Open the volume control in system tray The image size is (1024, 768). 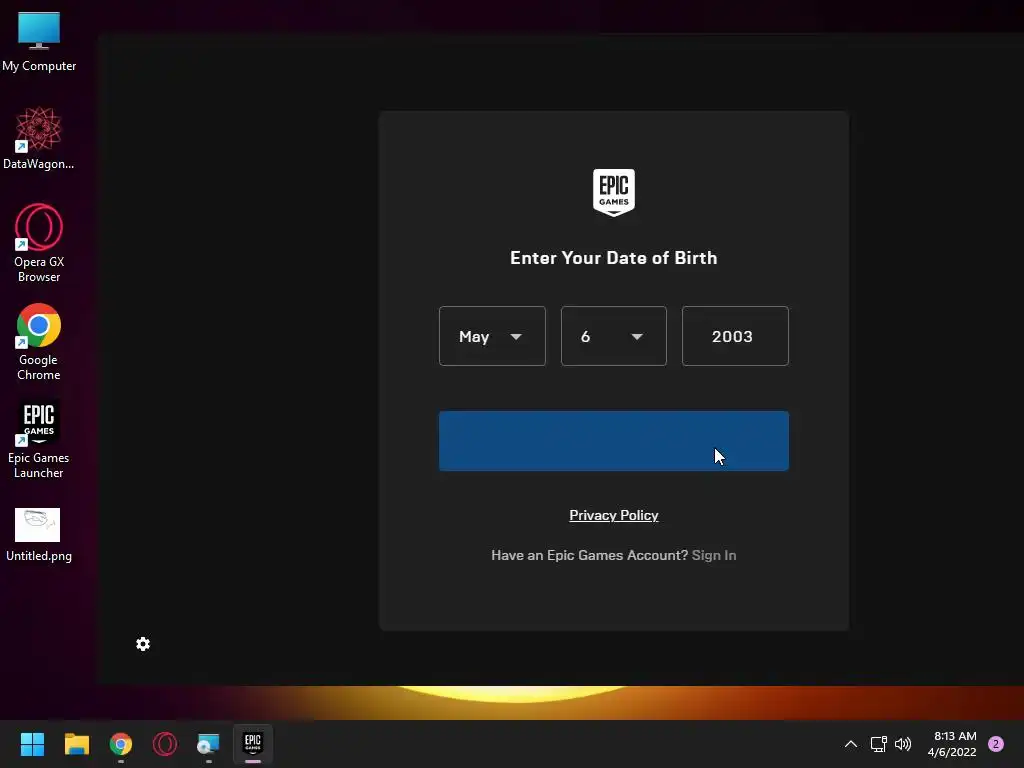pyautogui.click(x=903, y=744)
